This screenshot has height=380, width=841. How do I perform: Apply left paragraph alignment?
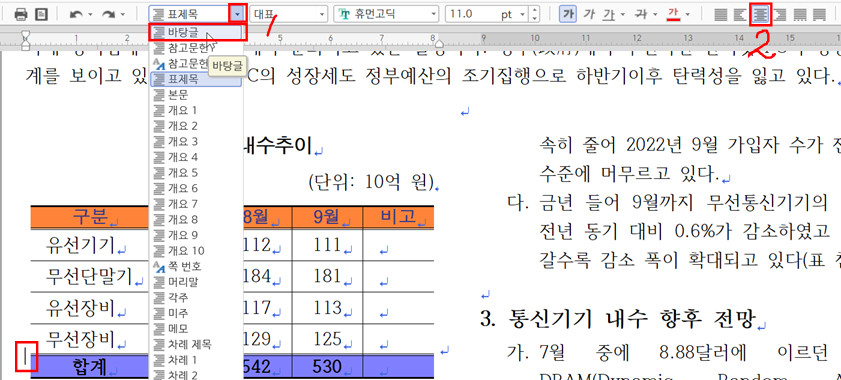click(741, 14)
